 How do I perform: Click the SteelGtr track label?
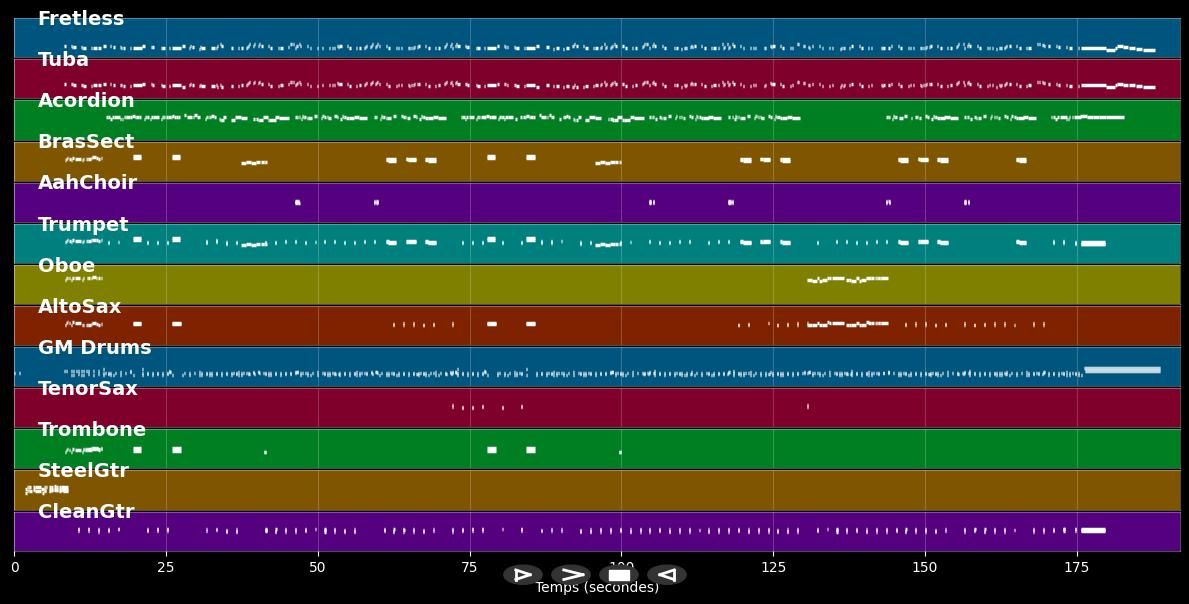click(x=83, y=471)
